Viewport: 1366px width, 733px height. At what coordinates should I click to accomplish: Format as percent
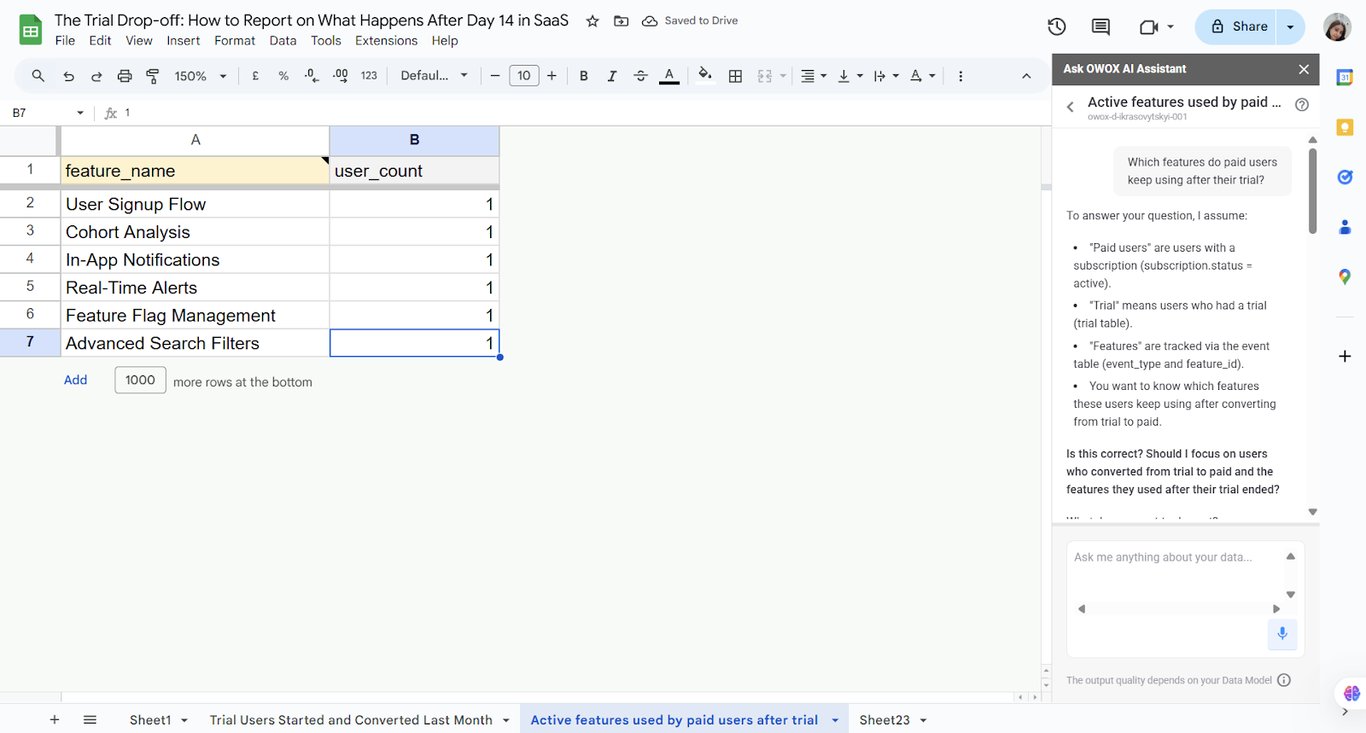283,76
